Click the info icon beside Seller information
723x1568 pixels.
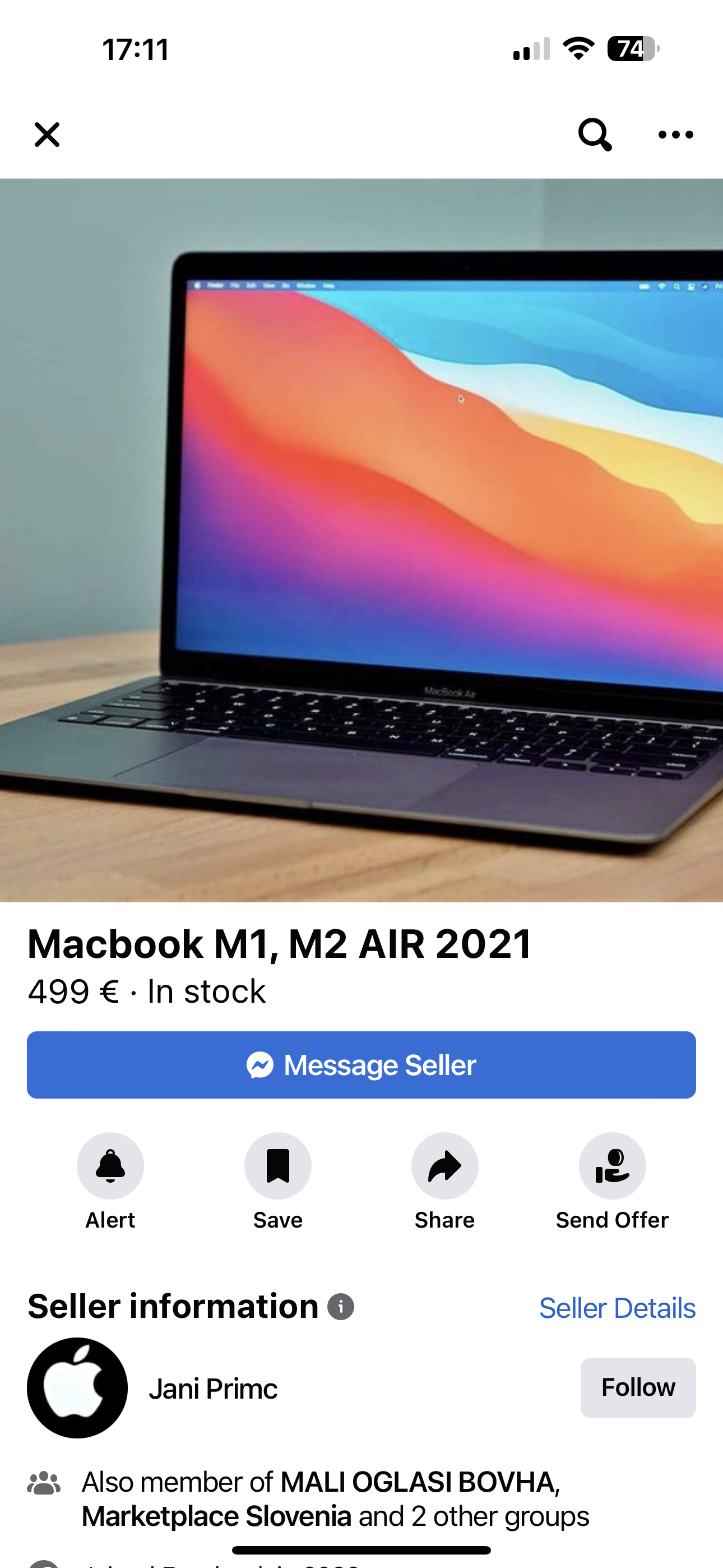[x=341, y=1307]
